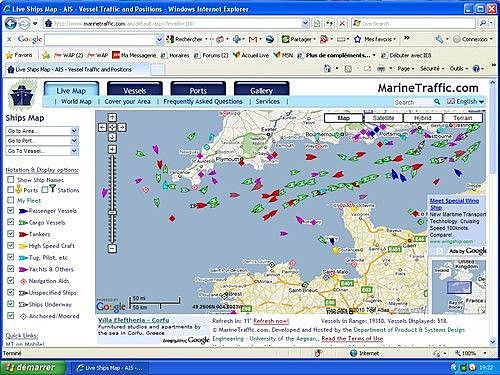Open the Gallery tab
The image size is (500, 375).
click(x=261, y=90)
